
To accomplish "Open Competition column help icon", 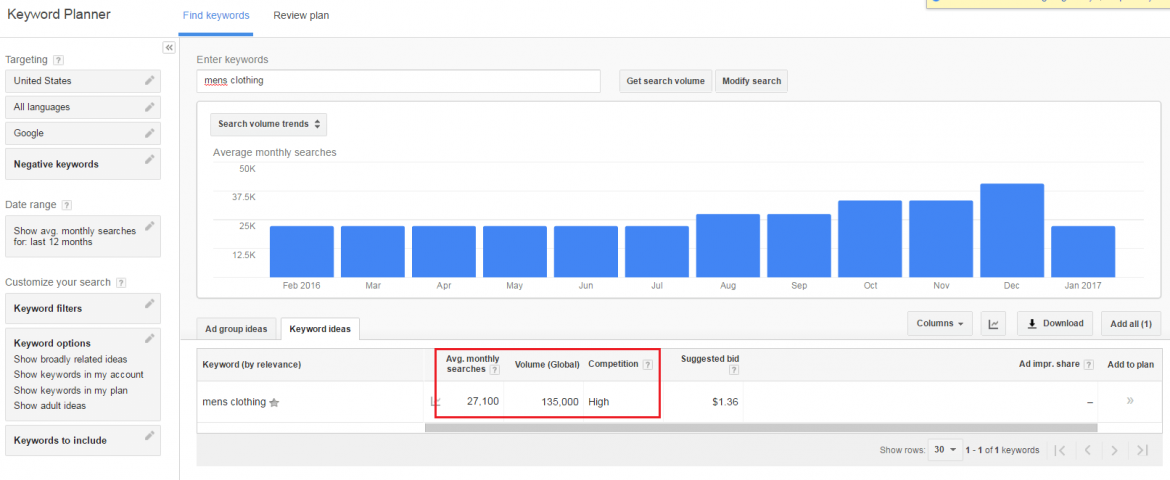I will (x=647, y=364).
